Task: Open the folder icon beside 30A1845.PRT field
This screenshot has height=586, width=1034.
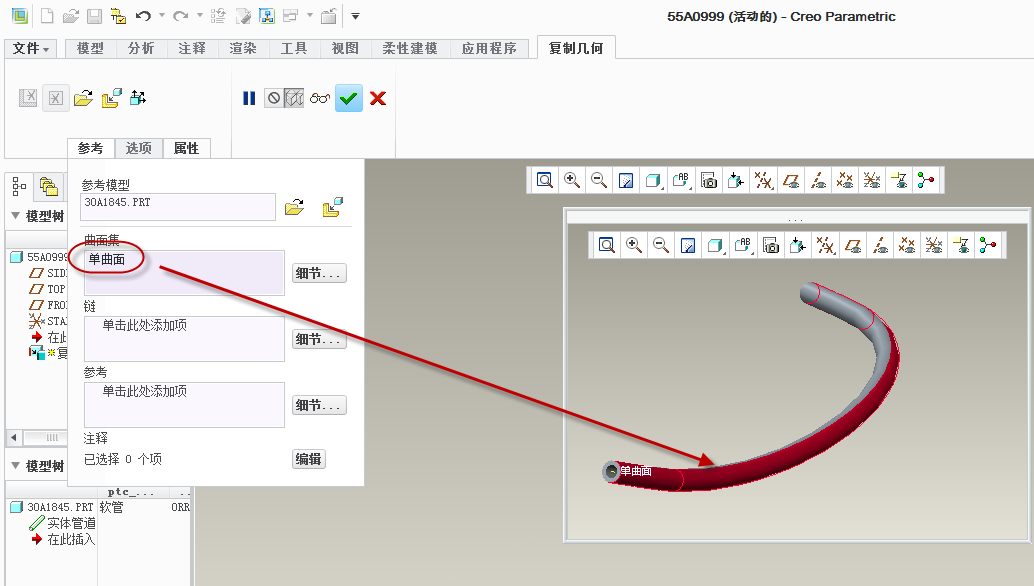Action: [294, 208]
